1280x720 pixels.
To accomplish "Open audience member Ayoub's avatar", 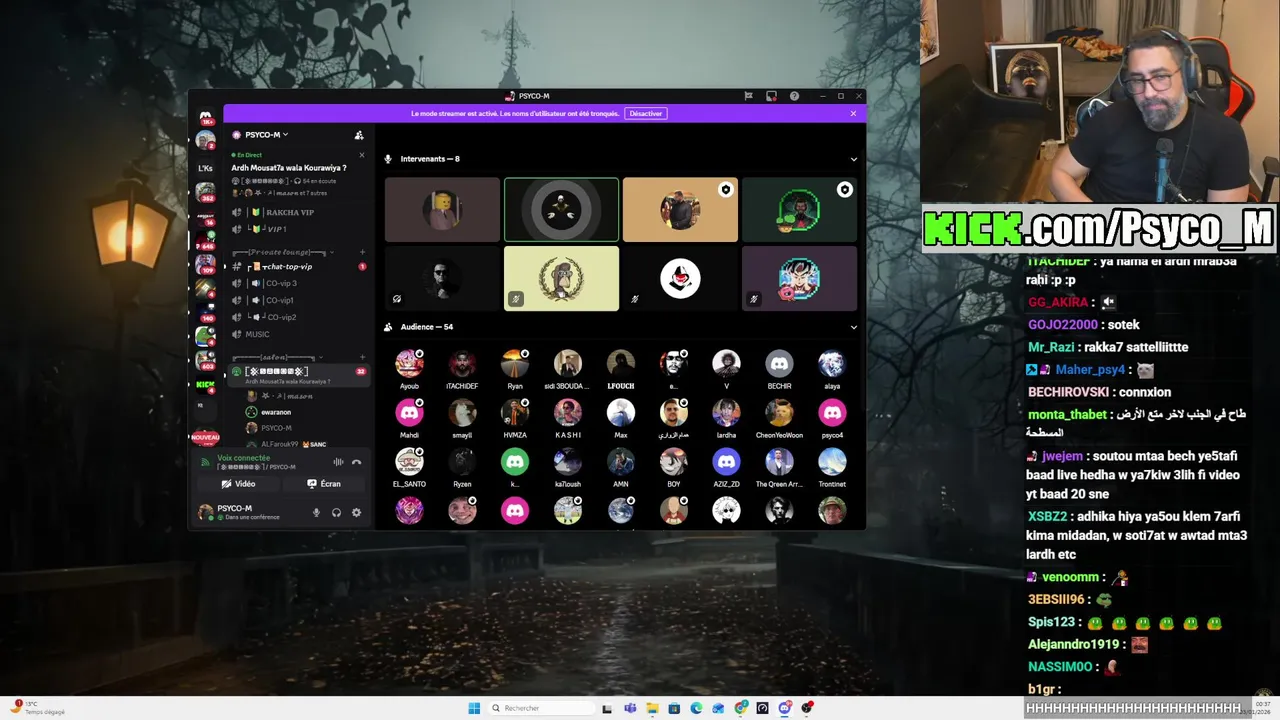I will (409, 364).
